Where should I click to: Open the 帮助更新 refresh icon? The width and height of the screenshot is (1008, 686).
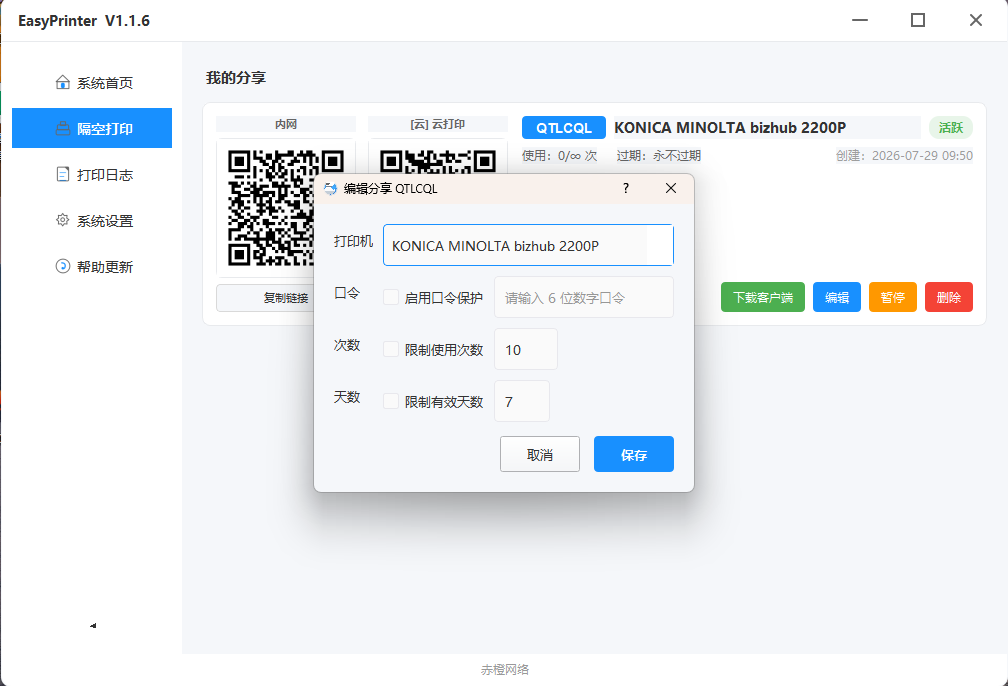point(62,266)
